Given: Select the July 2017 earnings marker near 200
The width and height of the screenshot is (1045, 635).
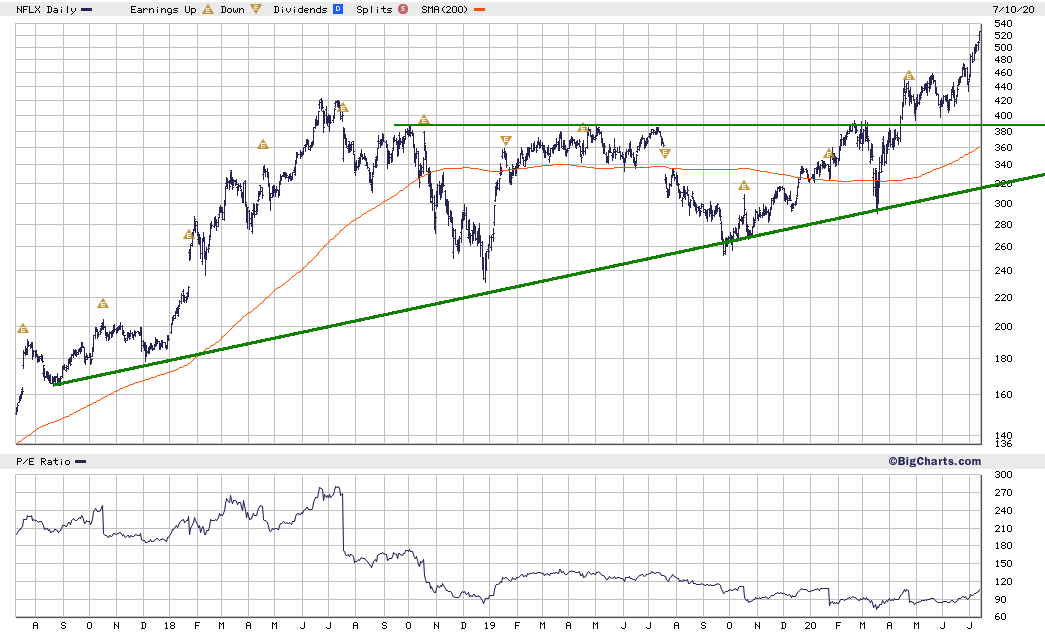Looking at the screenshot, I should (x=23, y=328).
